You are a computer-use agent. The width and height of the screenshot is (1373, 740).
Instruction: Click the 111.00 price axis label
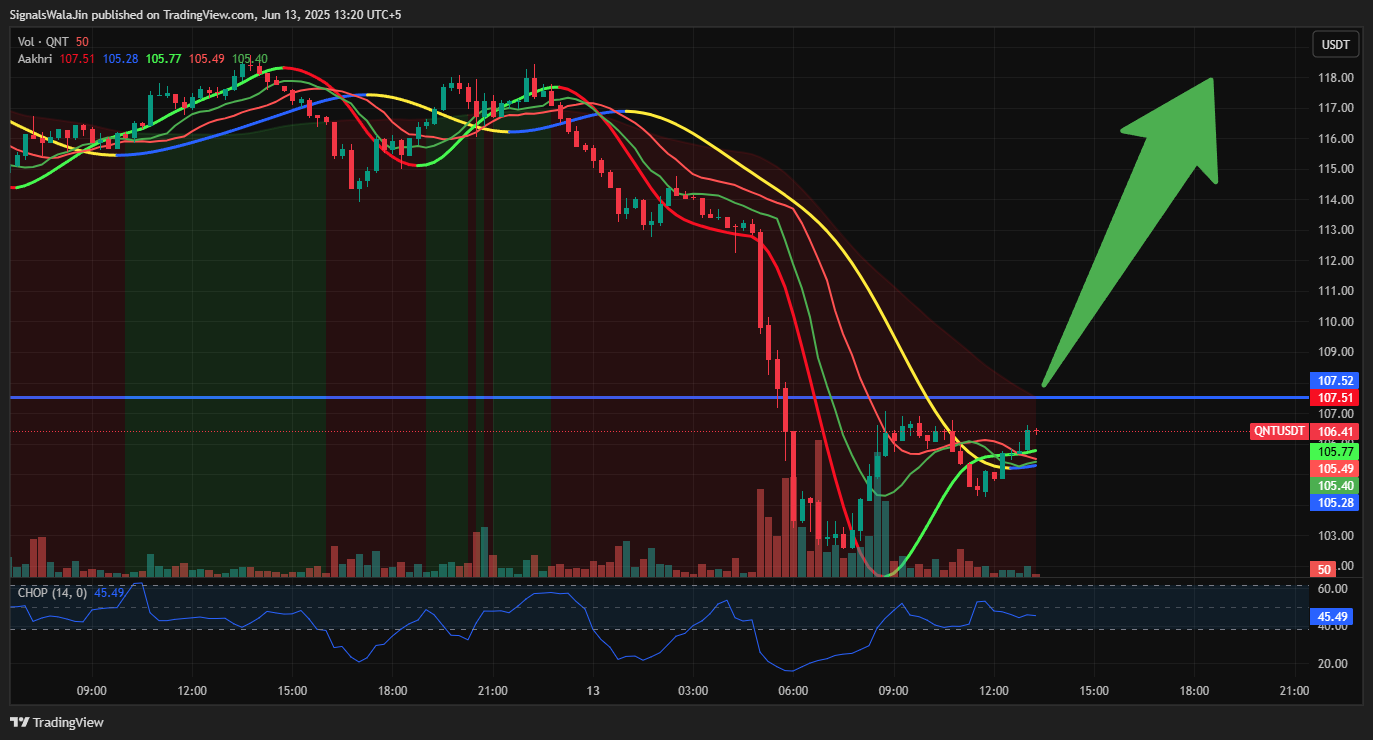pyautogui.click(x=1336, y=290)
